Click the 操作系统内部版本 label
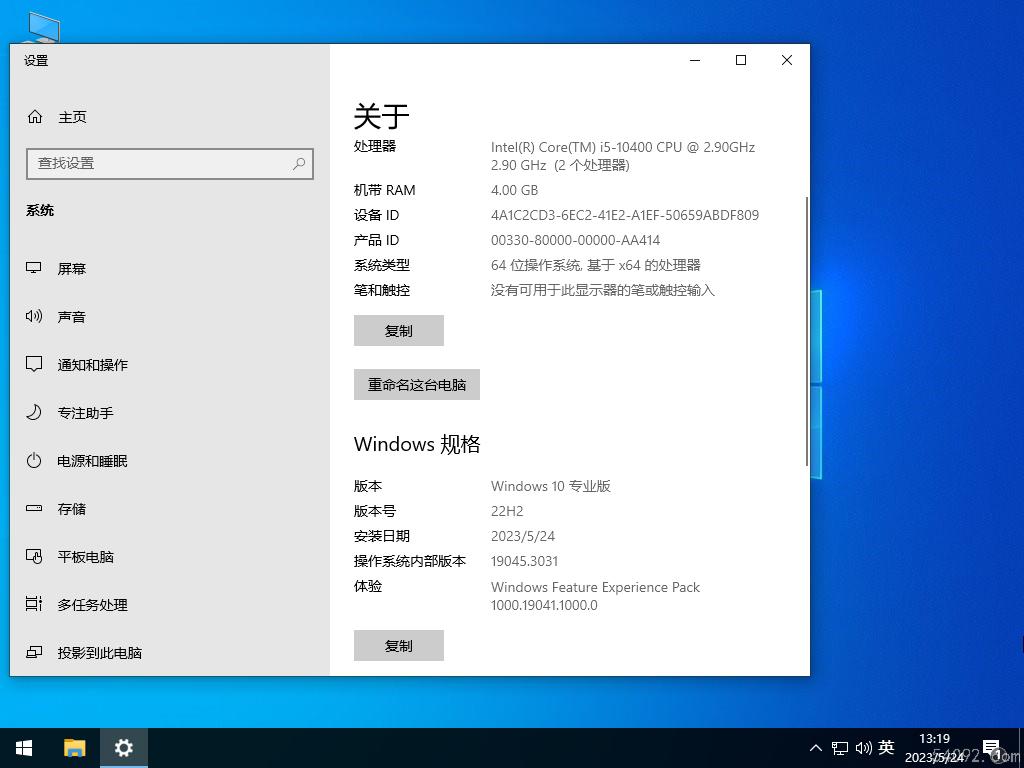This screenshot has height=768, width=1024. click(409, 561)
